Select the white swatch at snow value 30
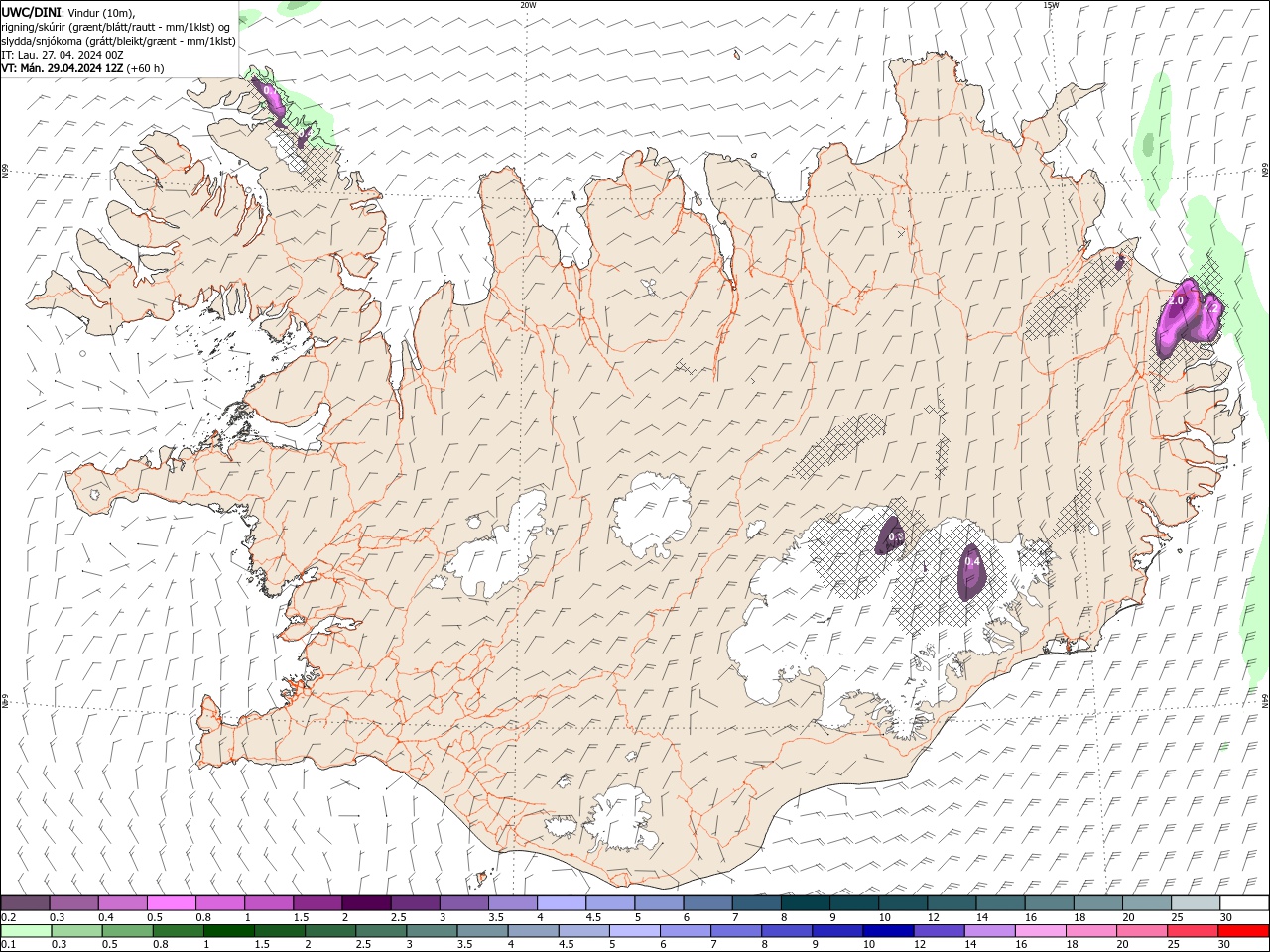The image size is (1270, 952). point(1244,902)
